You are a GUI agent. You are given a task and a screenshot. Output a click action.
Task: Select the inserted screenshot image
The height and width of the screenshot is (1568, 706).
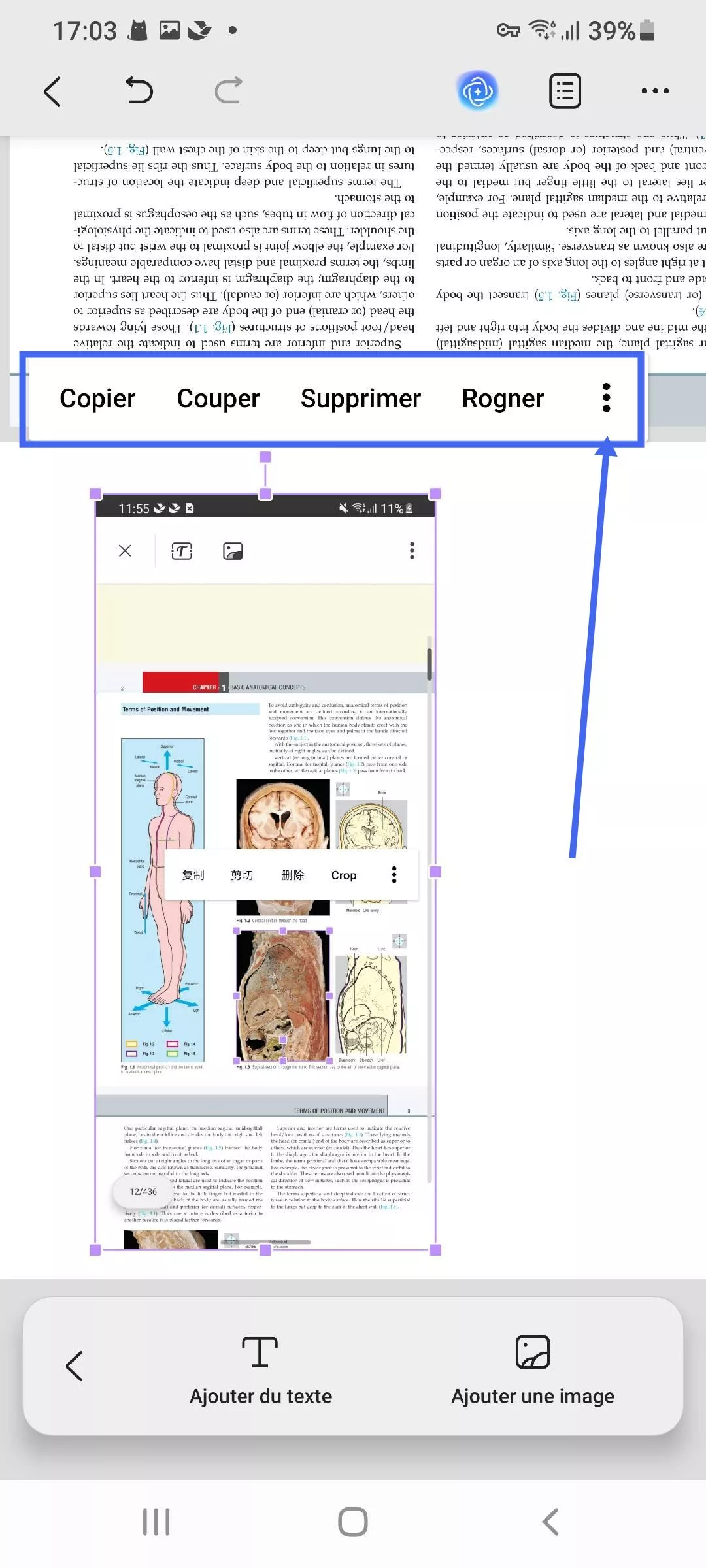click(x=265, y=872)
